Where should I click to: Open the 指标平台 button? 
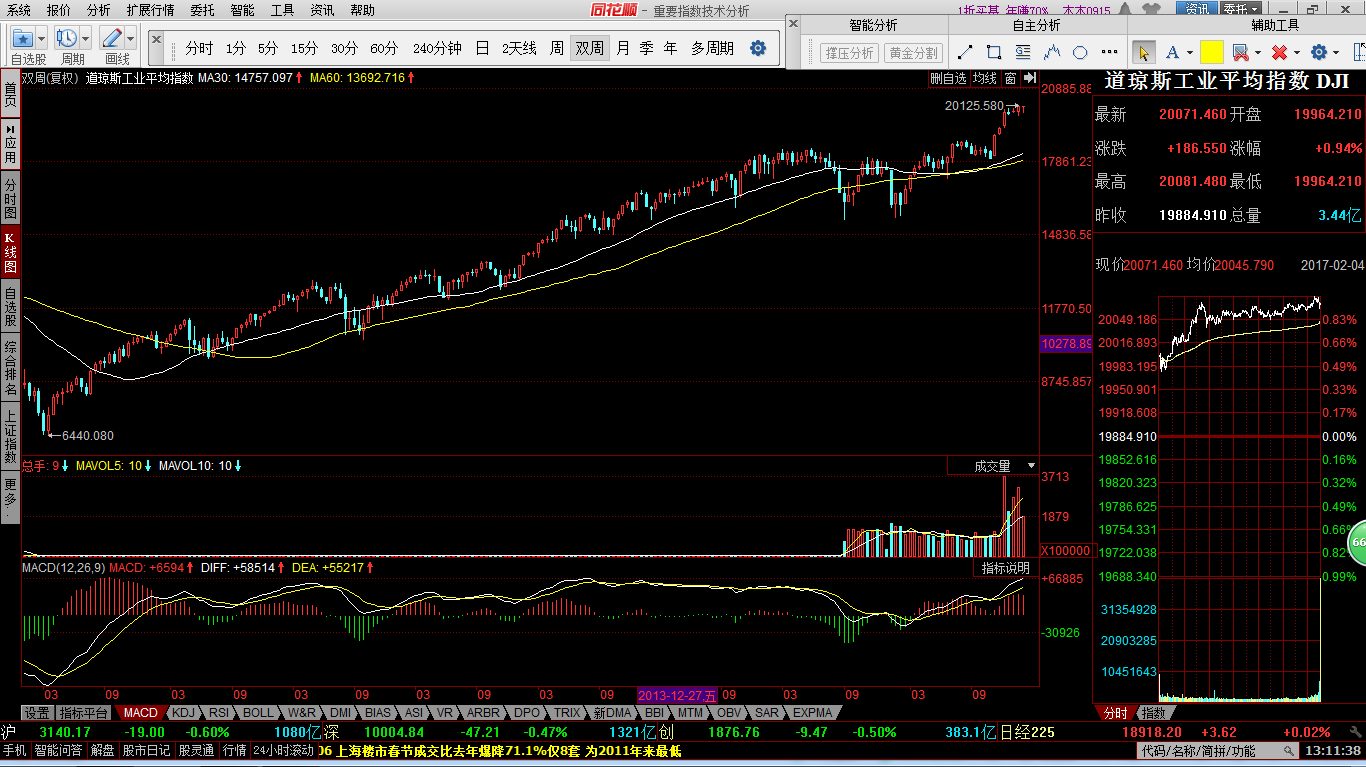(84, 713)
